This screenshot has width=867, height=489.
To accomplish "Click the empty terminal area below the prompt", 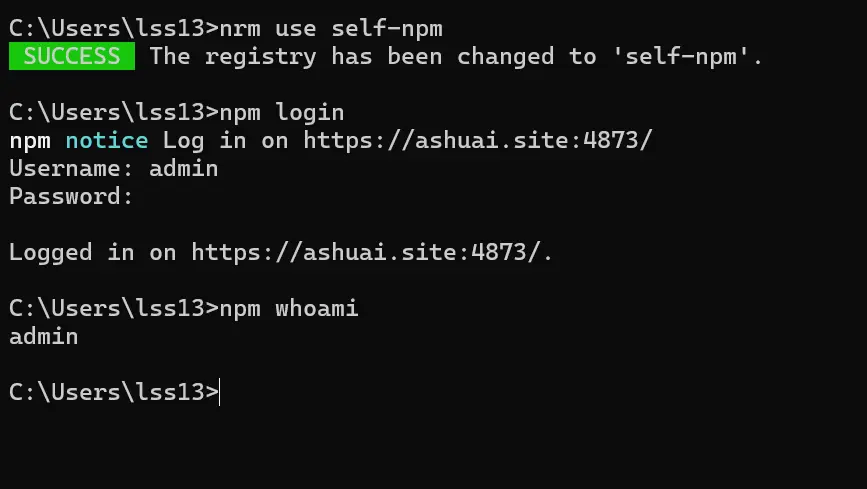I will 433,445.
